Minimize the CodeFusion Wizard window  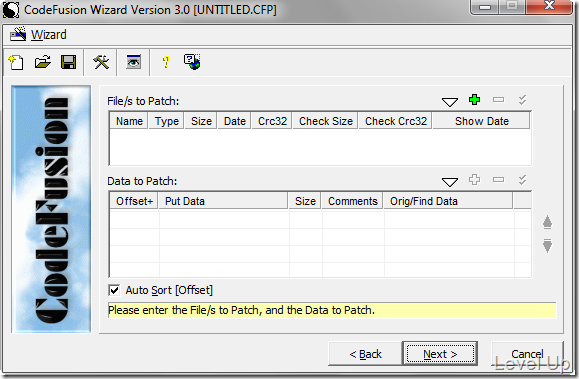485,6
